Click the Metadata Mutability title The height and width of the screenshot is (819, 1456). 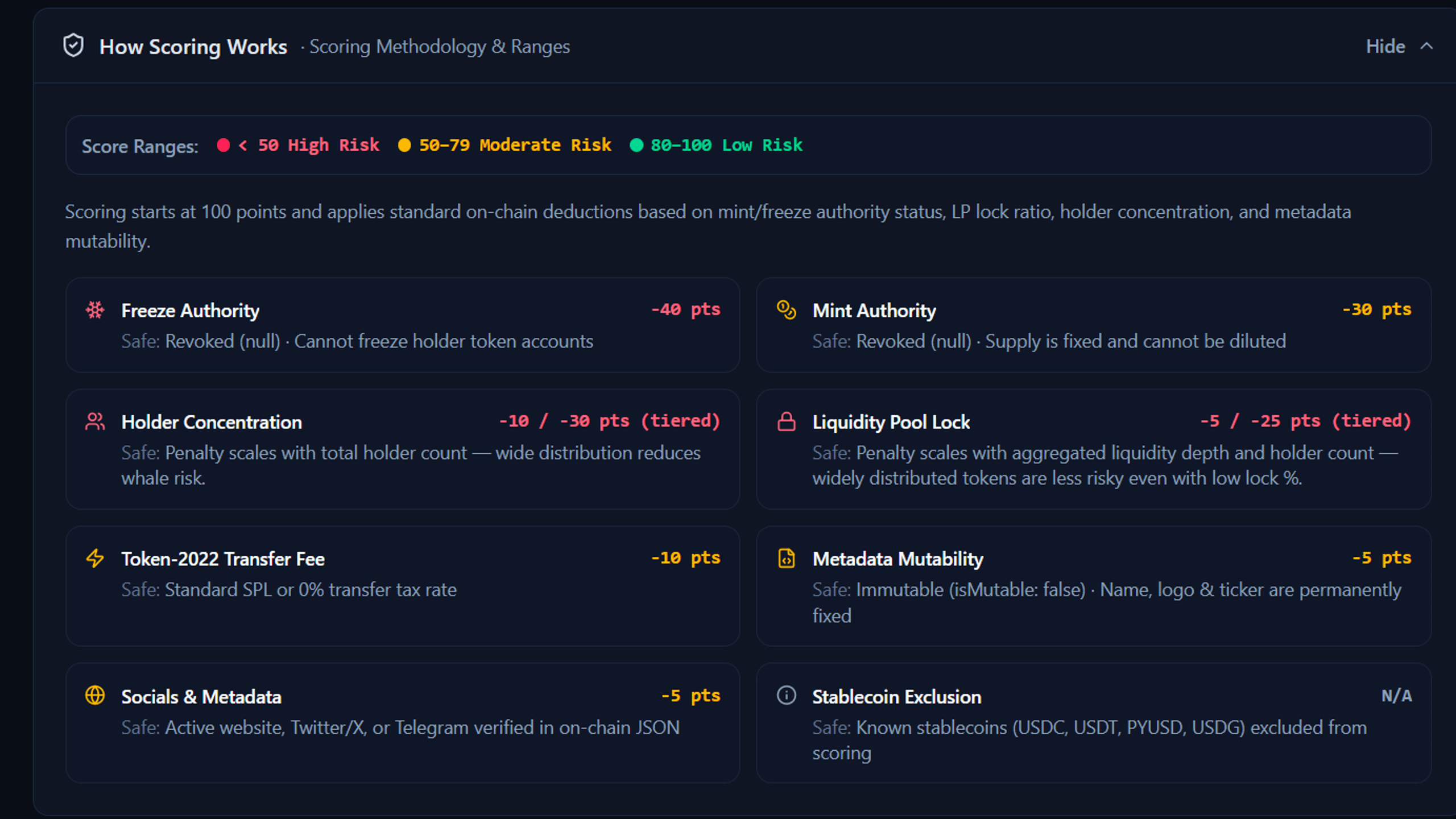[897, 559]
